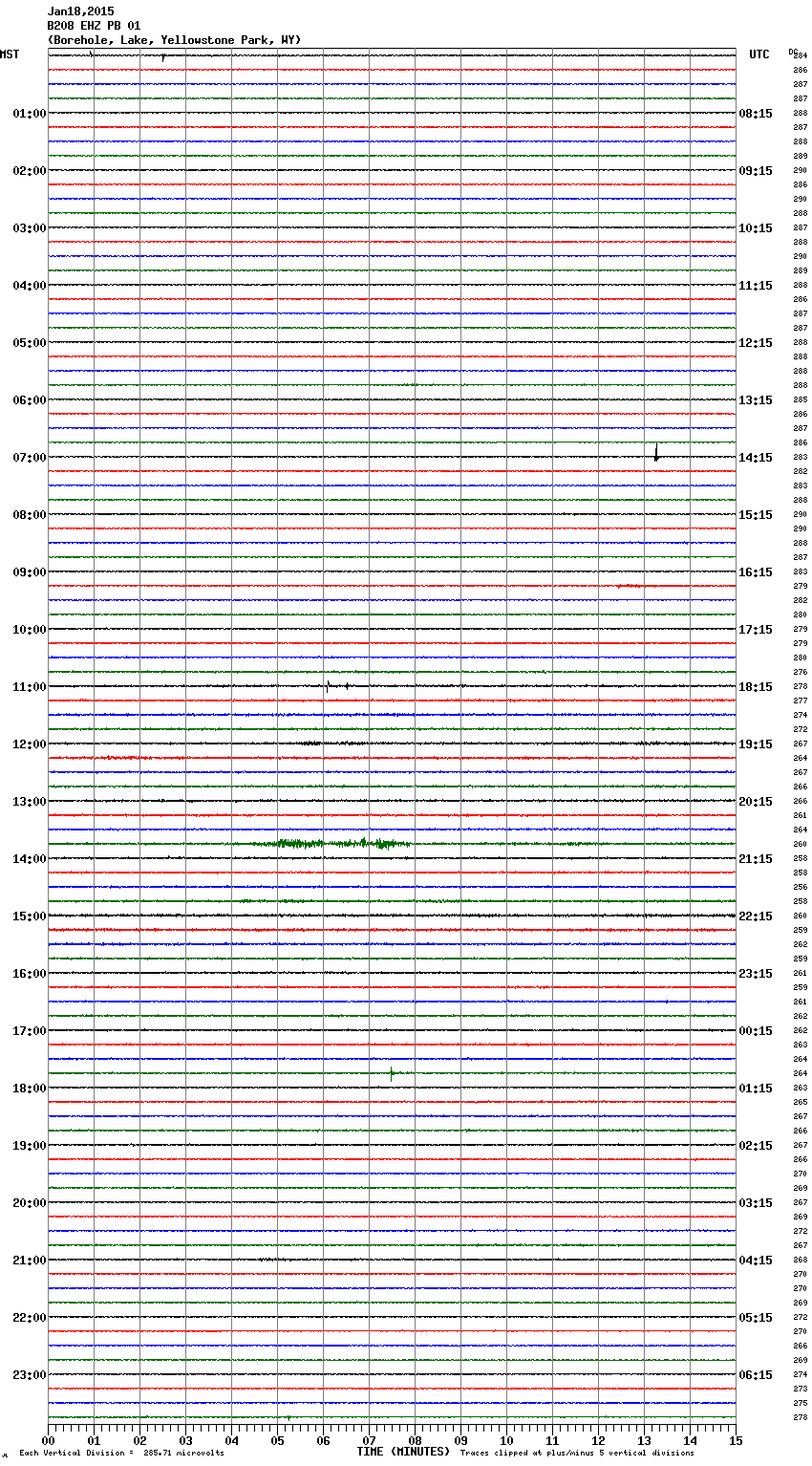Click the "15" minute tick label on the time axis
812x1466 pixels.
[736, 1440]
